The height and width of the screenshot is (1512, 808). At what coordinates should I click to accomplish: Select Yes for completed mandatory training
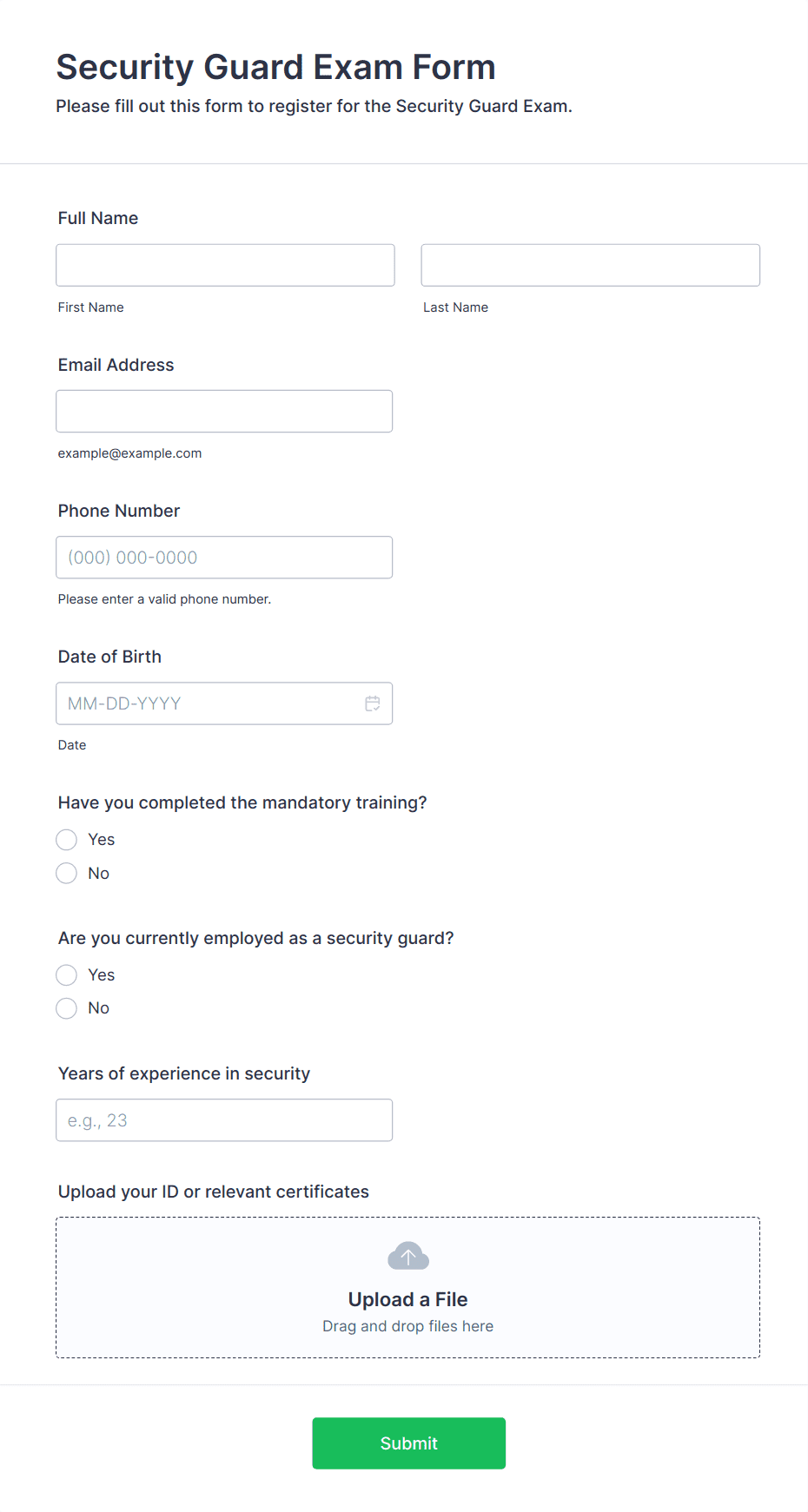pyautogui.click(x=67, y=840)
